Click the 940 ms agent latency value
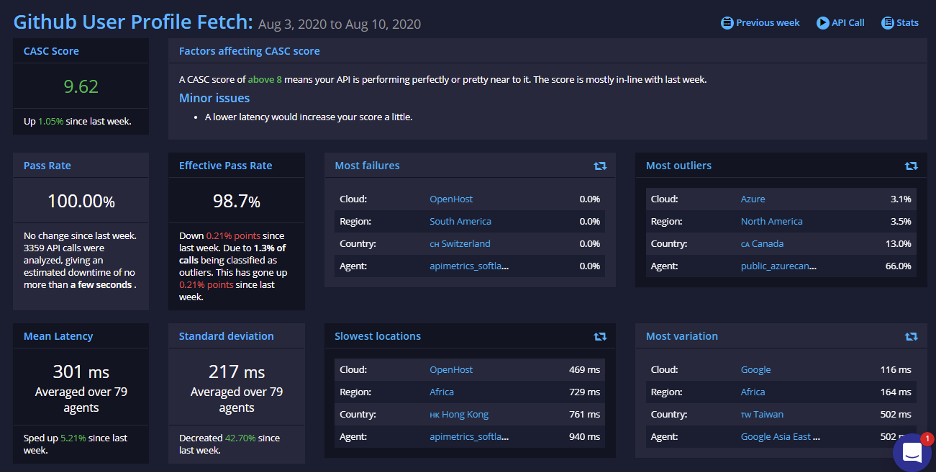The width and height of the screenshot is (936, 472). coord(584,437)
